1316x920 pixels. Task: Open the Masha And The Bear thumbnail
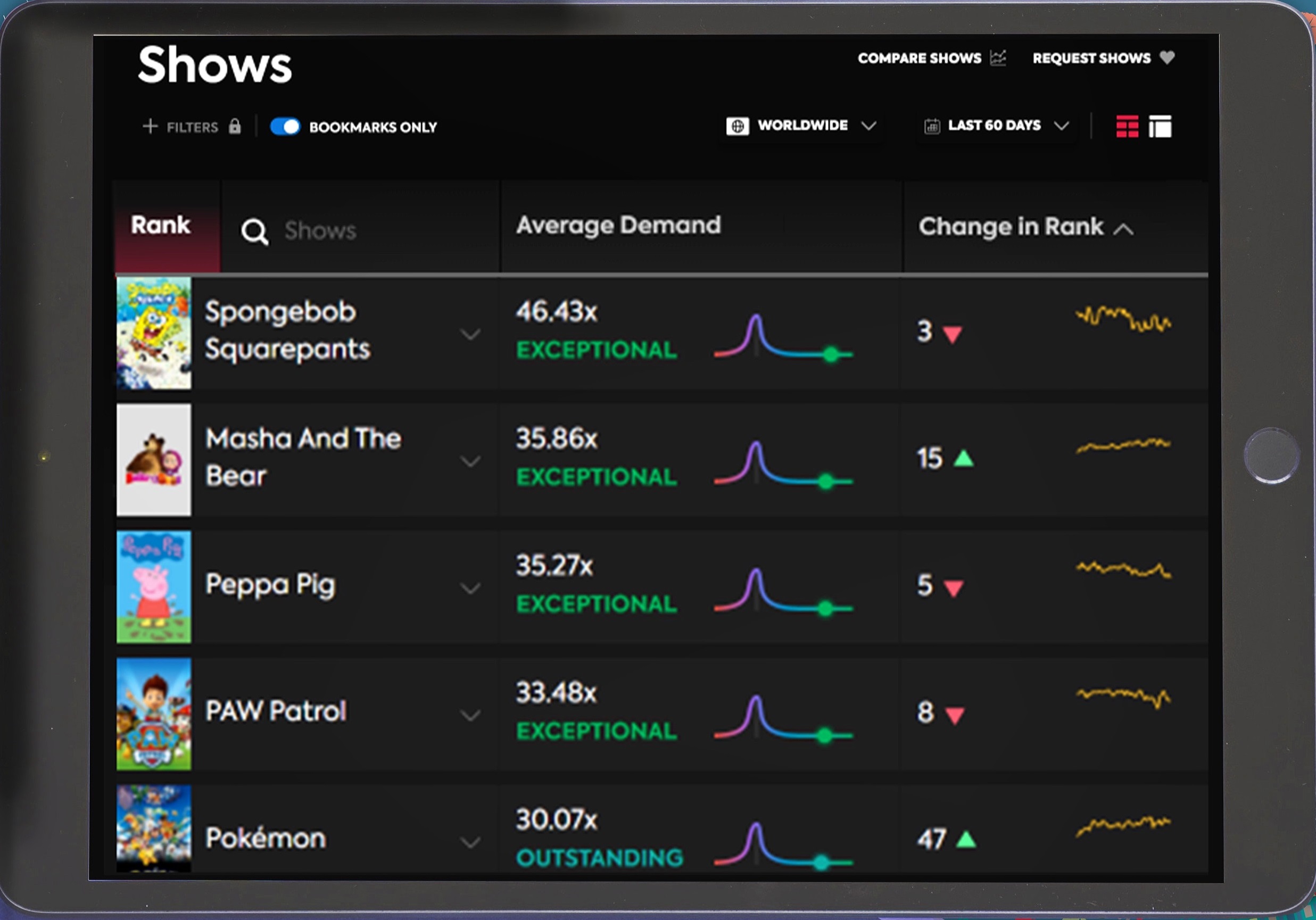(154, 460)
